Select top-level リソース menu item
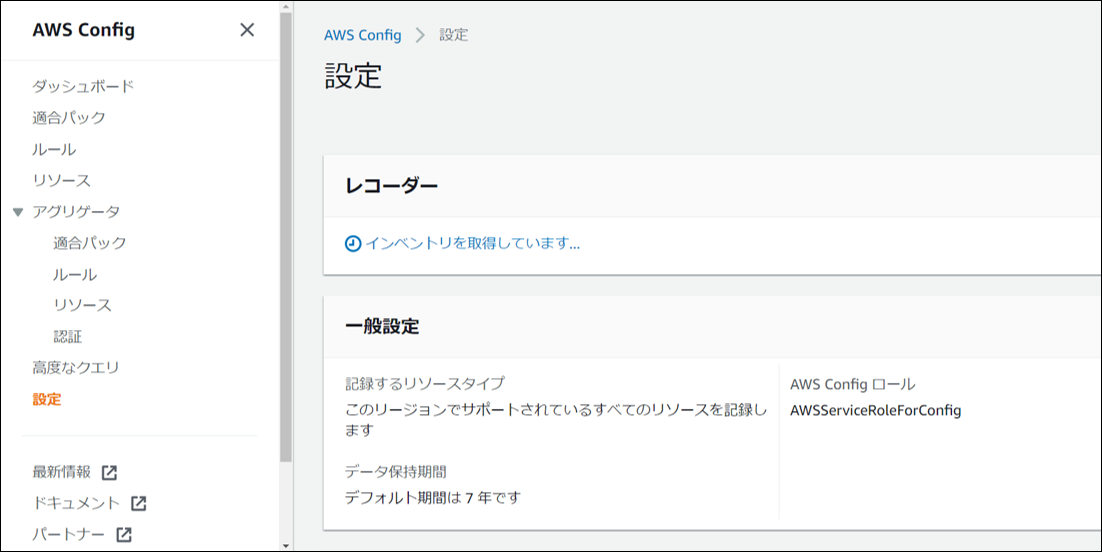Screen dimensions: 1102x552 61,180
